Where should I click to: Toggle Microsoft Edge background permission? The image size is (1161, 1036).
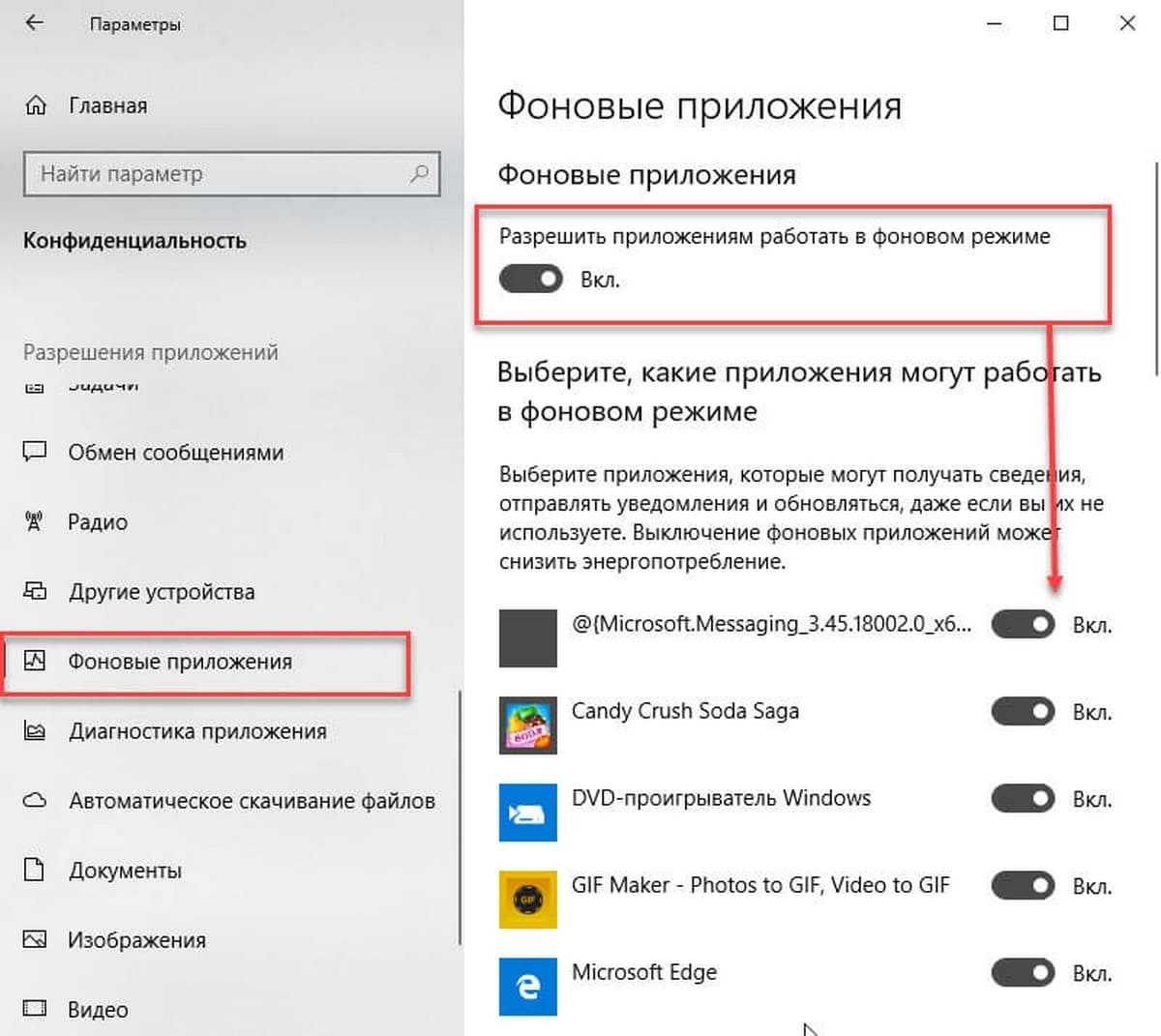point(1023,973)
